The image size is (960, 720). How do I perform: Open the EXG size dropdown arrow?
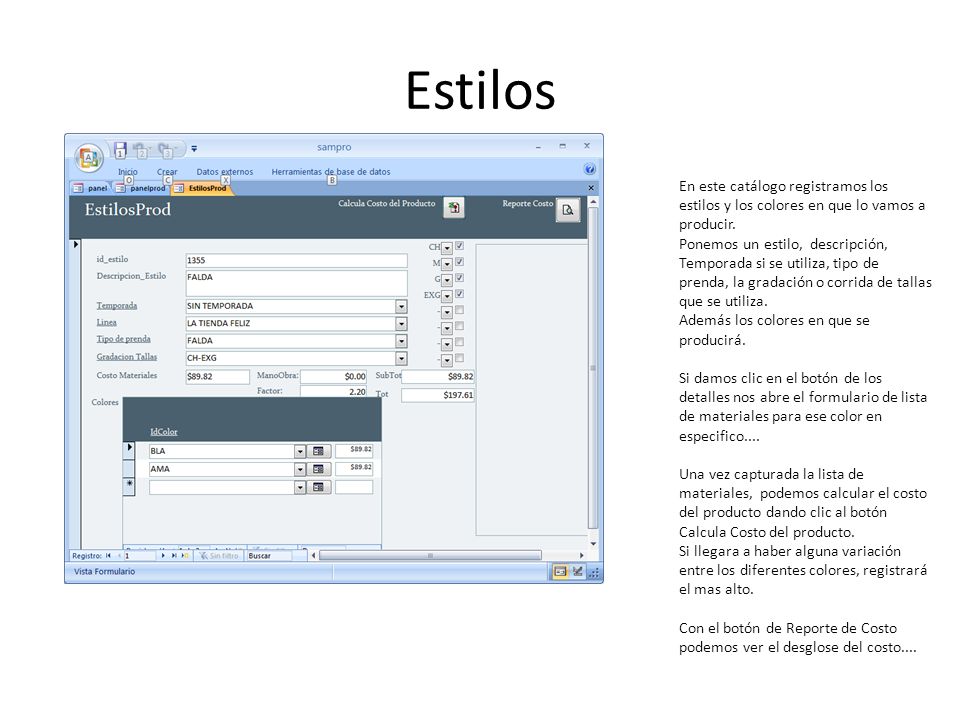[x=447, y=296]
